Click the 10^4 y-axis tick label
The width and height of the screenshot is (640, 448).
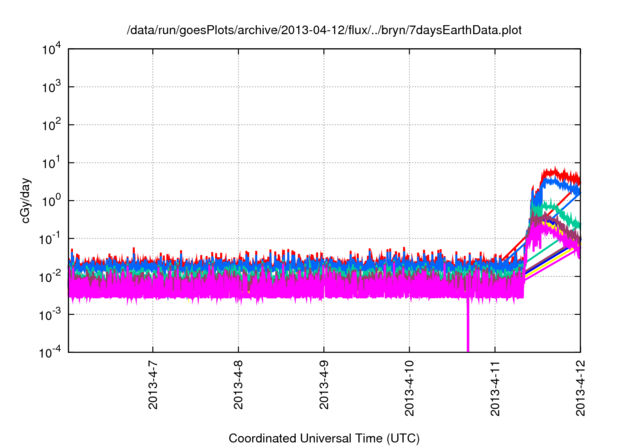click(x=51, y=49)
